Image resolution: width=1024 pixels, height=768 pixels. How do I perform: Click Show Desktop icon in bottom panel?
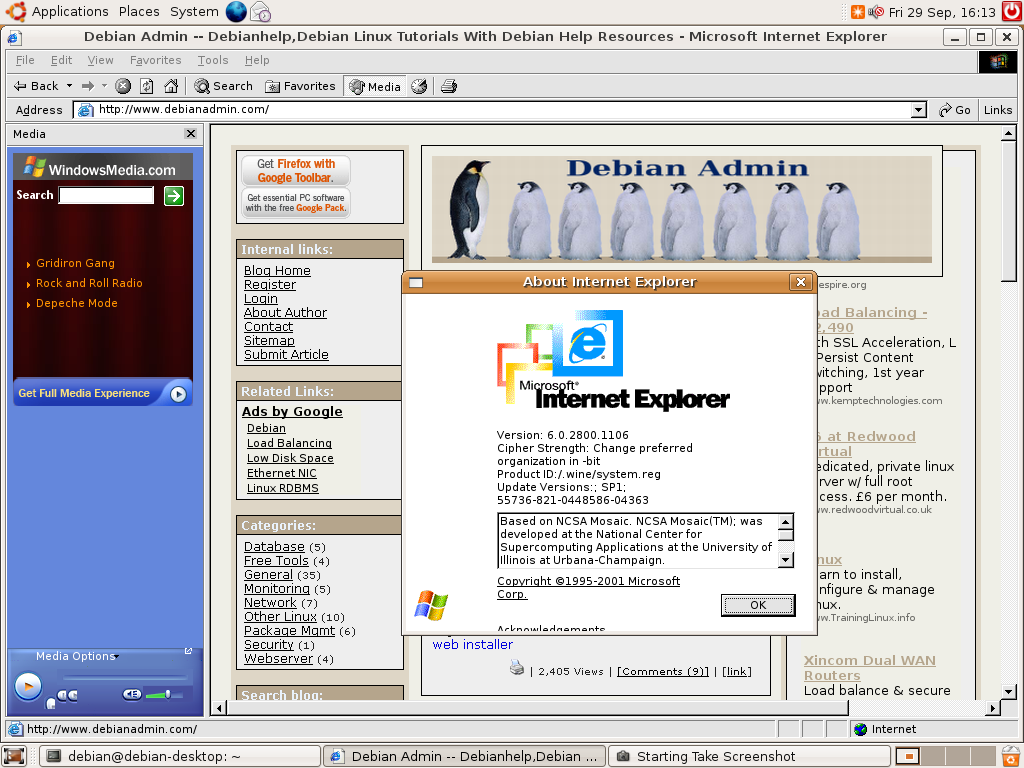point(14,756)
